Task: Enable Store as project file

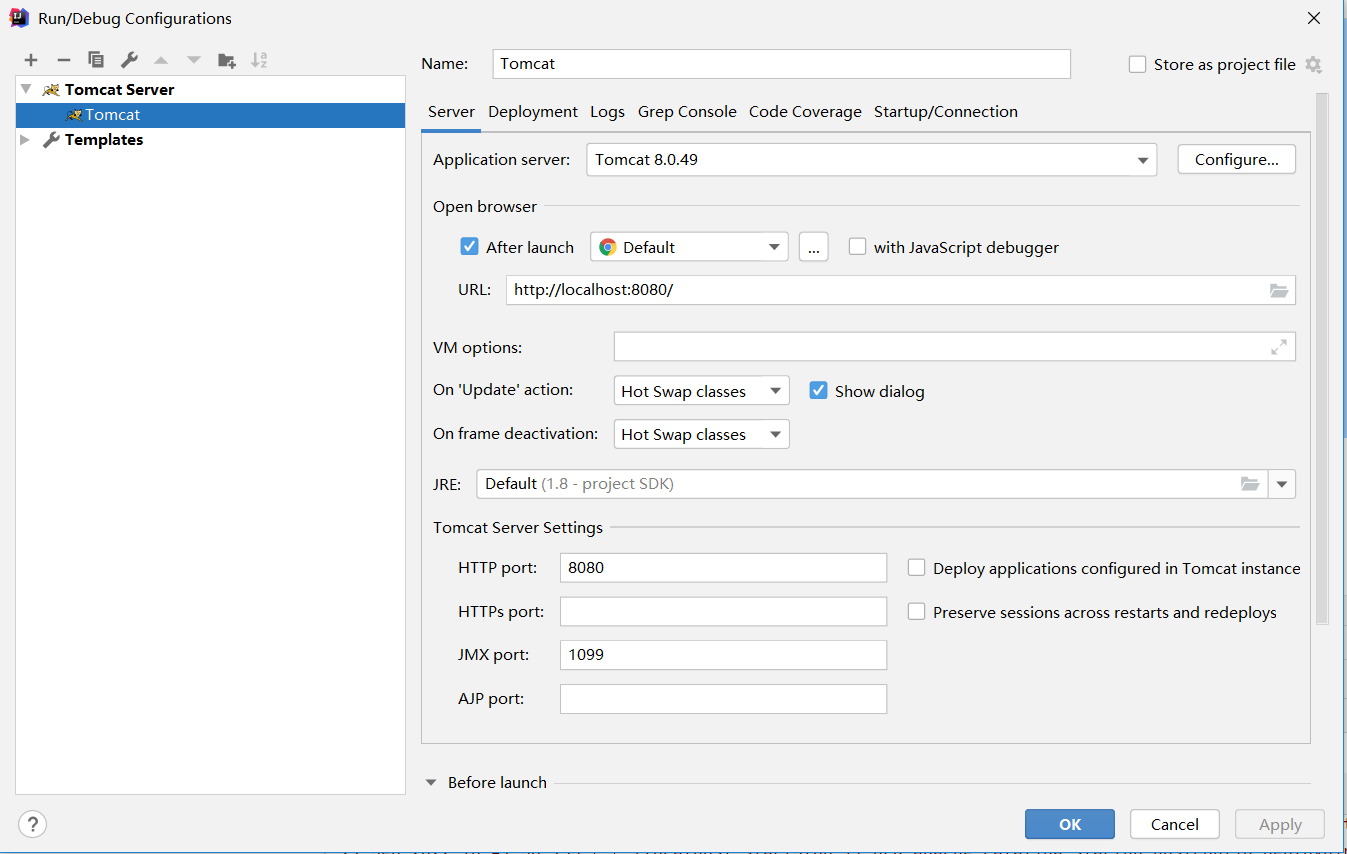Action: (x=1137, y=64)
